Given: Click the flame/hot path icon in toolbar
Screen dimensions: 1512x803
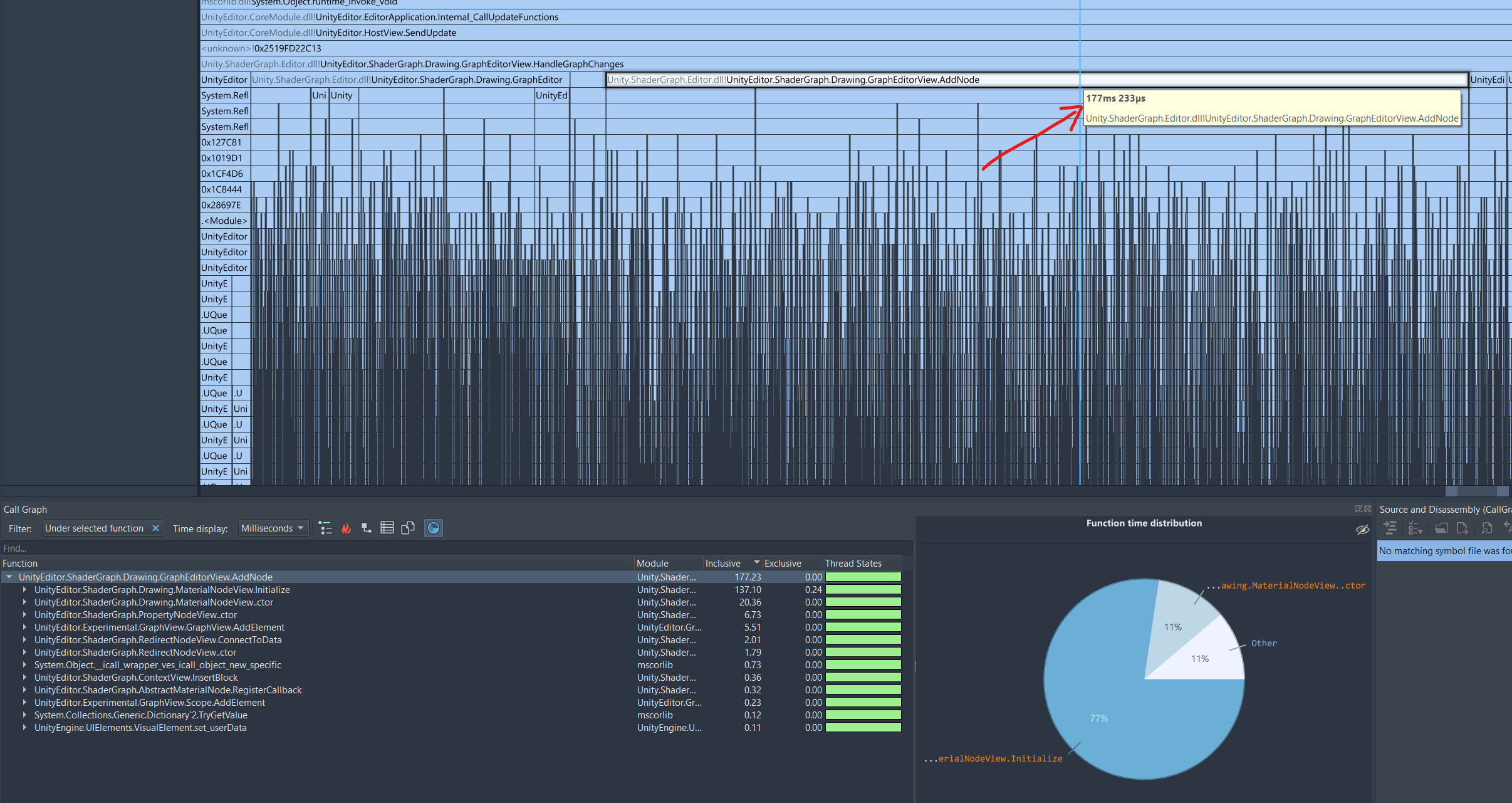Looking at the screenshot, I should tap(346, 528).
